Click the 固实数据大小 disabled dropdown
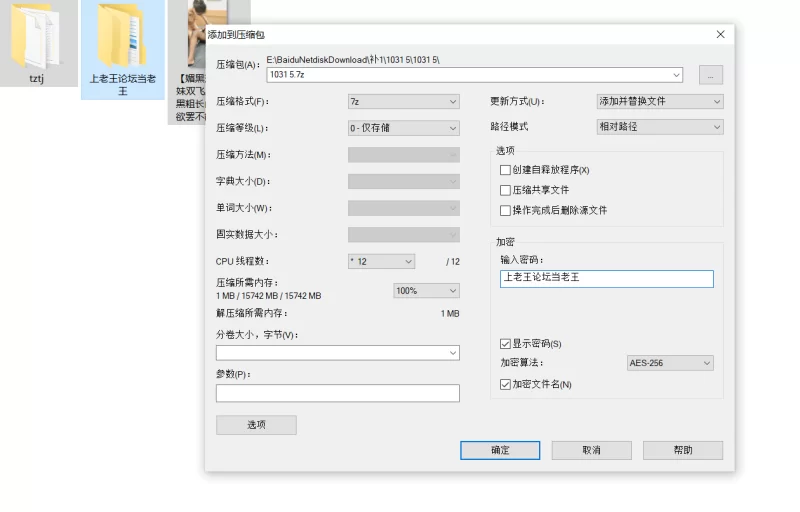 click(x=404, y=235)
